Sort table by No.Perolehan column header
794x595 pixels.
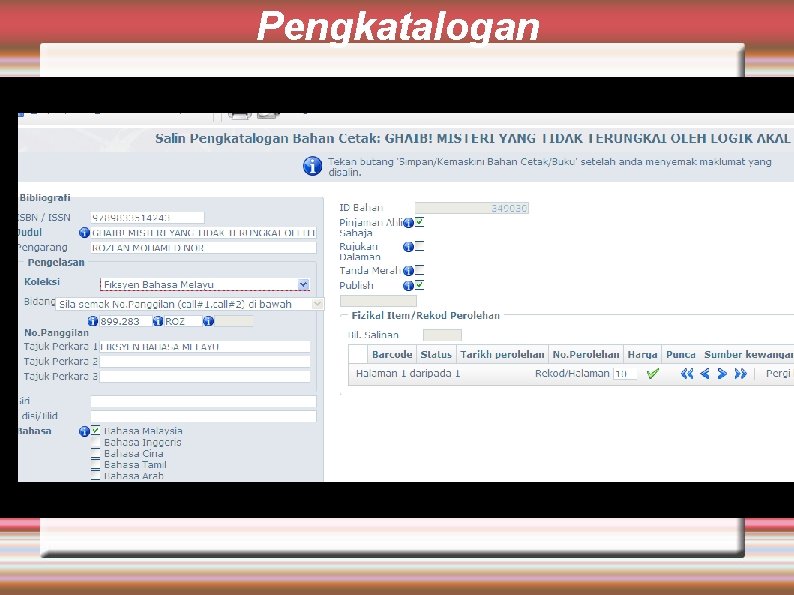coord(586,354)
